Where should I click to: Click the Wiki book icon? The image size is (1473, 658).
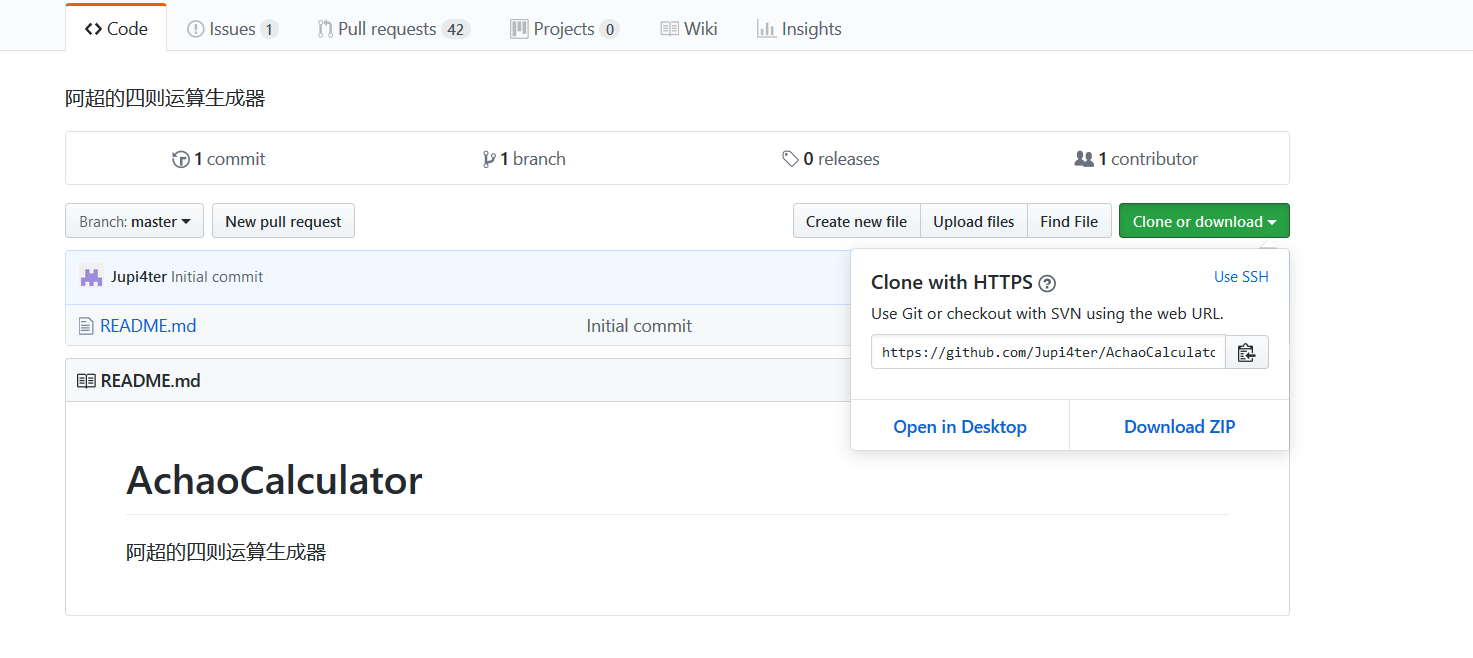pyautogui.click(x=670, y=29)
